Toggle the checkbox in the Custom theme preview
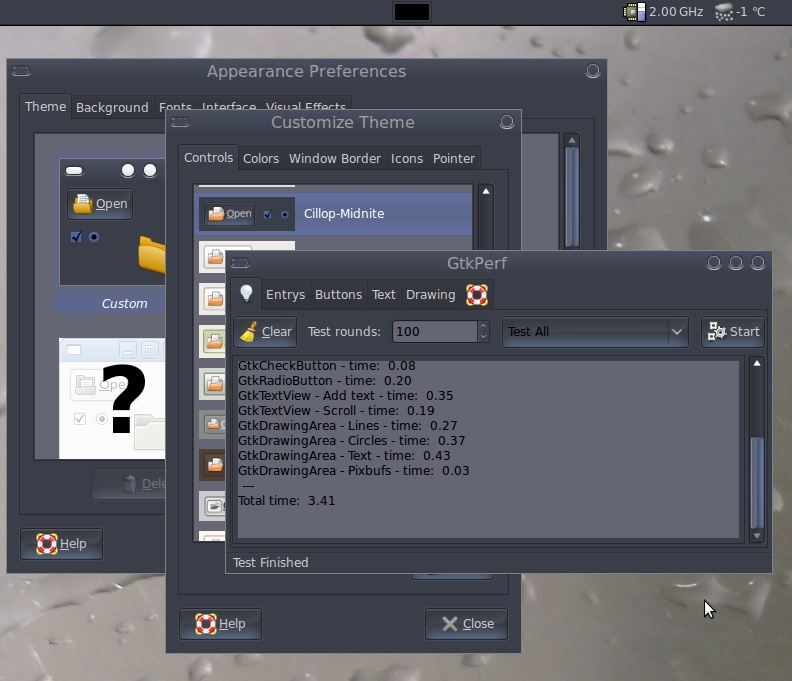The image size is (792, 681). click(76, 236)
